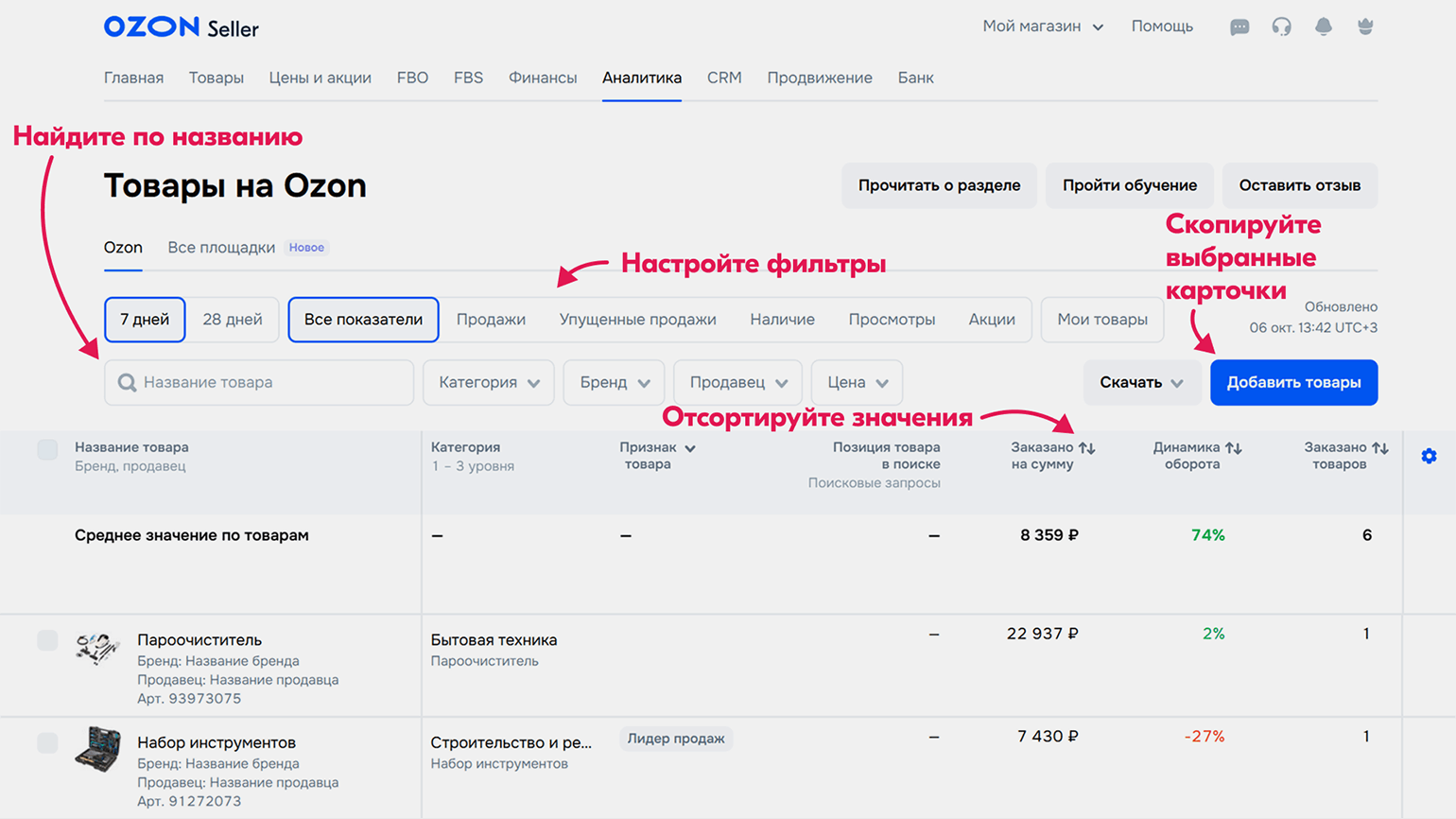Sort by Заказано на сумму arrows
This screenshot has height=819, width=1456.
click(x=1087, y=448)
